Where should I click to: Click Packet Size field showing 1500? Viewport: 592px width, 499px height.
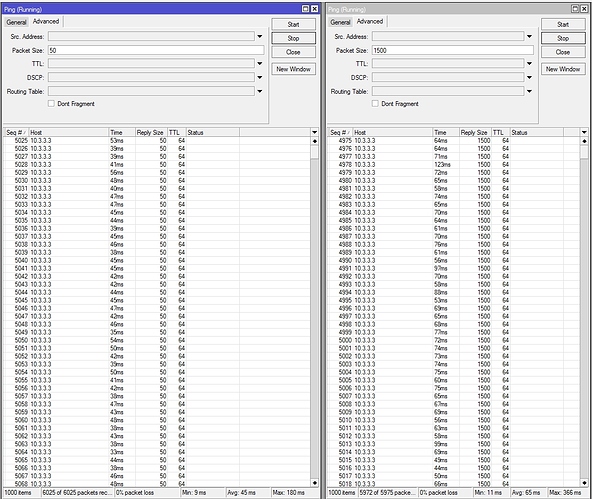(x=453, y=50)
